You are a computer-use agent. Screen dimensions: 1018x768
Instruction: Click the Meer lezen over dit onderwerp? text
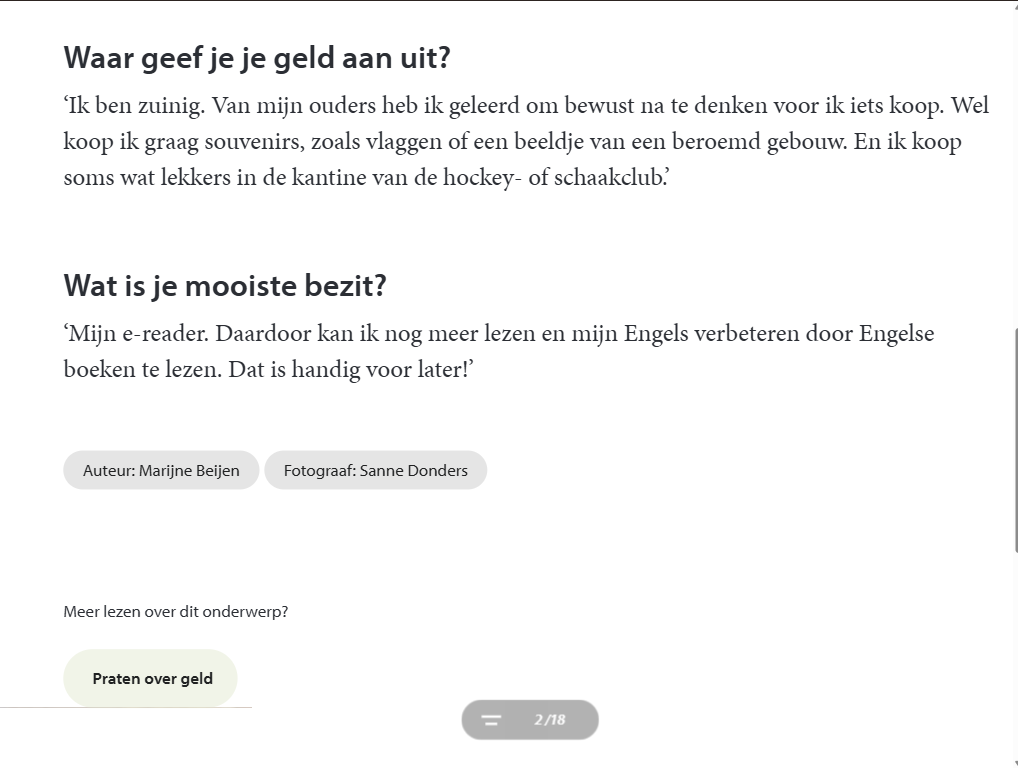click(175, 612)
